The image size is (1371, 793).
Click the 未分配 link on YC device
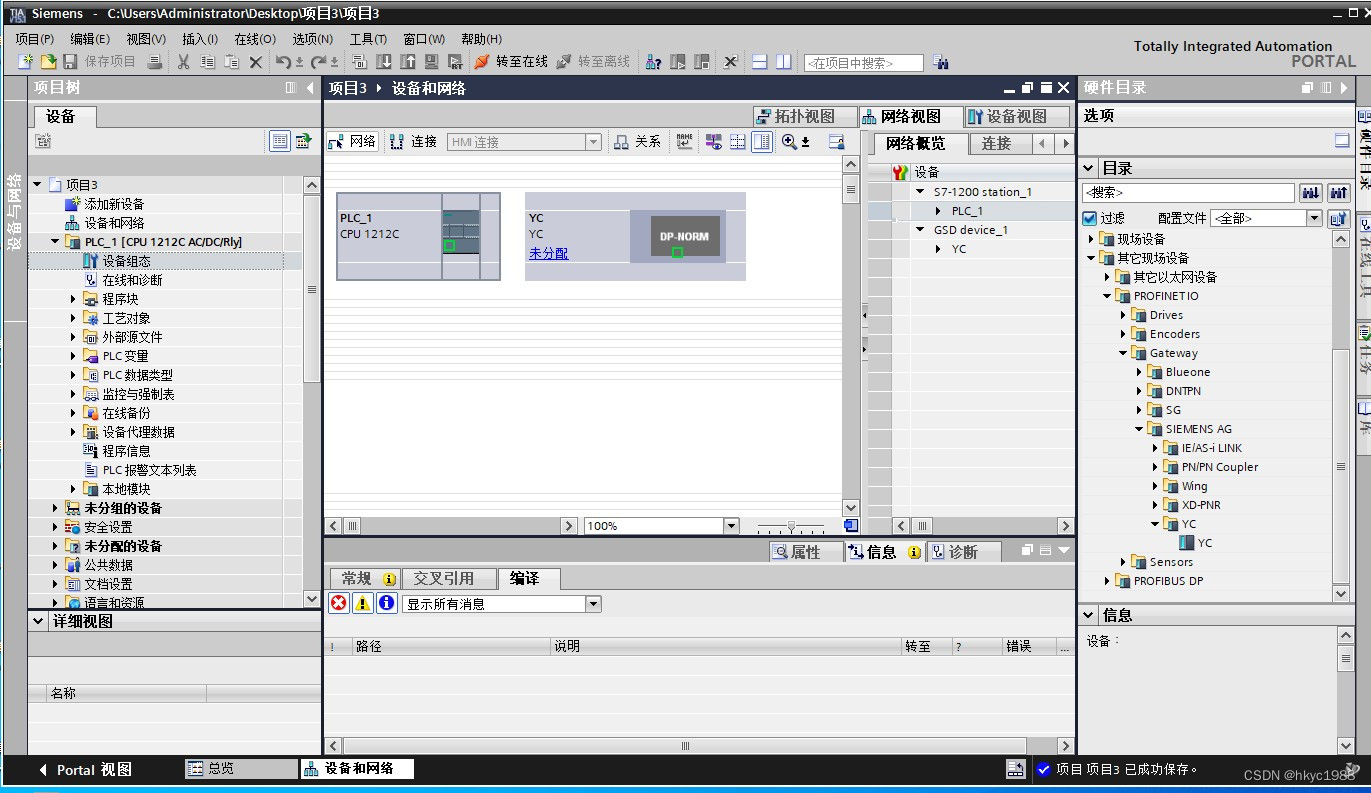548,254
